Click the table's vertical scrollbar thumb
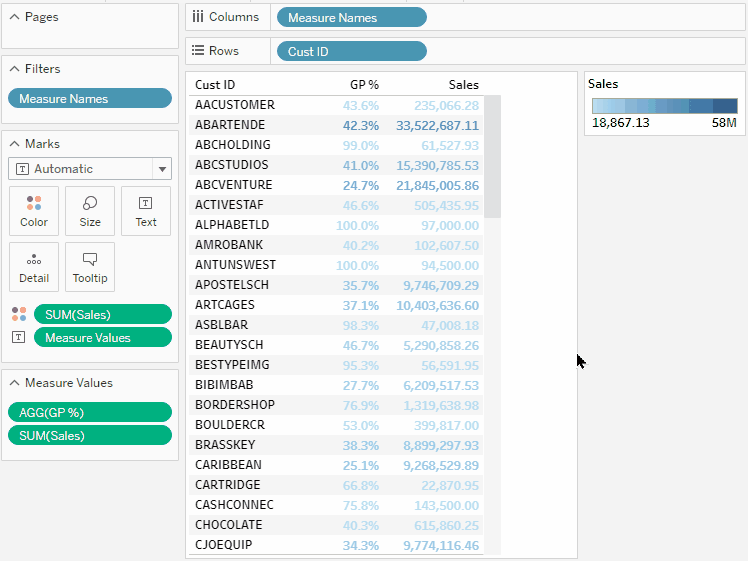This screenshot has width=748, height=561. (x=492, y=155)
